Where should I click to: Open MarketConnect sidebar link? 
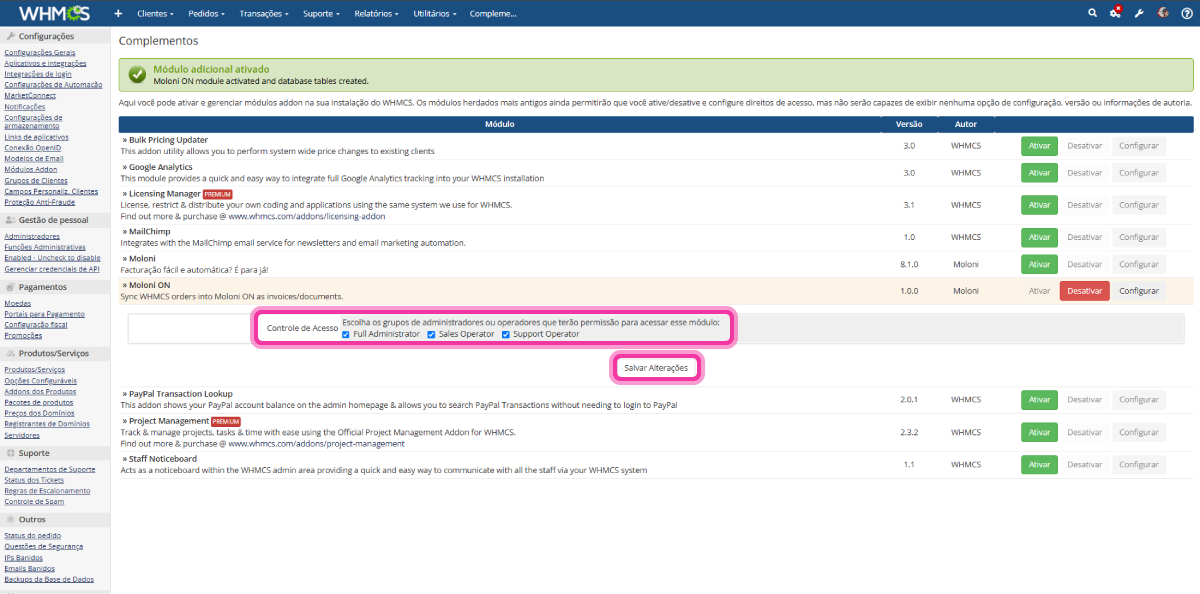(30, 96)
